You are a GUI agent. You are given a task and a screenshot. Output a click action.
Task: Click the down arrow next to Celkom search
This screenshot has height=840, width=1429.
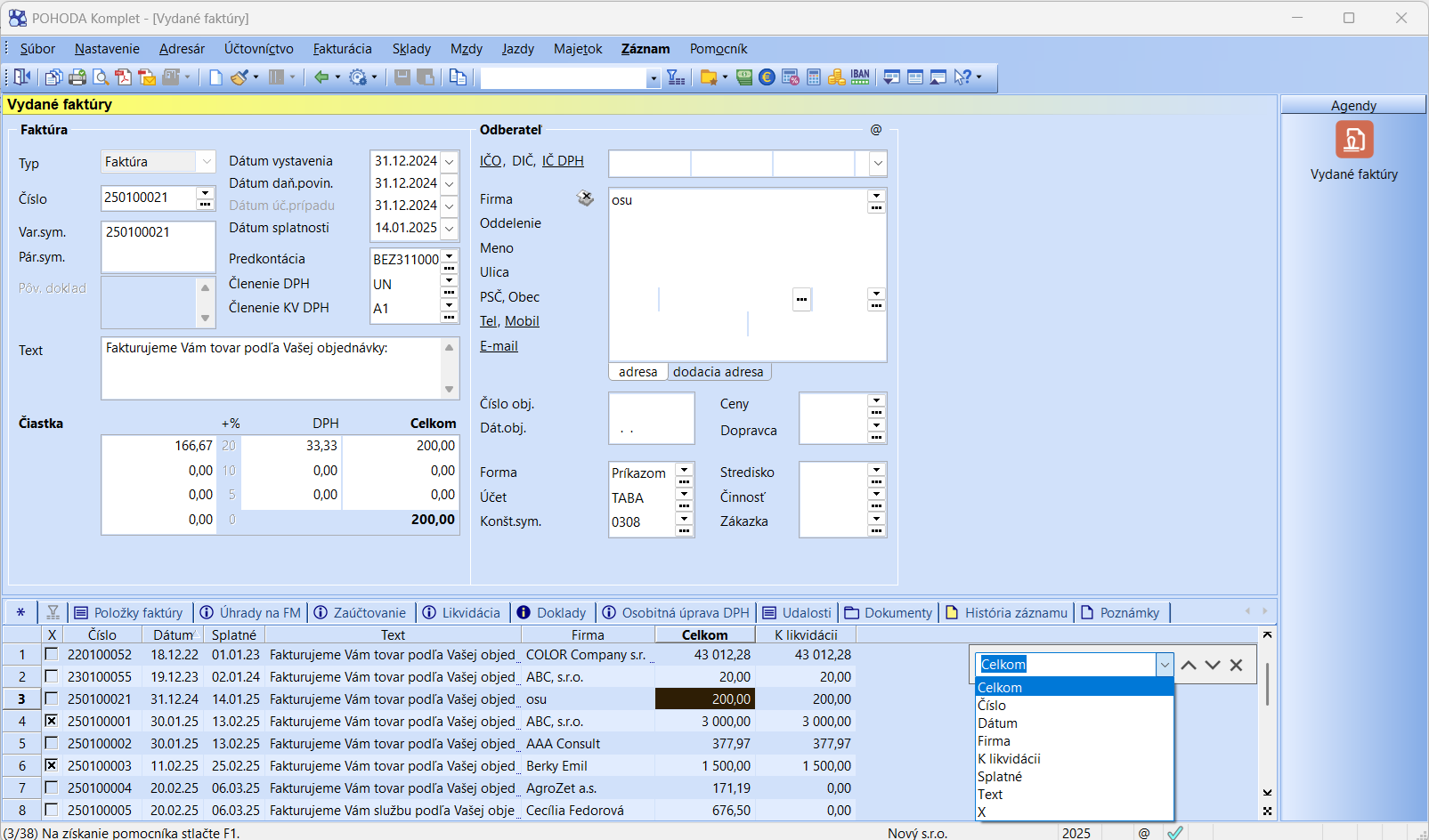tap(1213, 665)
